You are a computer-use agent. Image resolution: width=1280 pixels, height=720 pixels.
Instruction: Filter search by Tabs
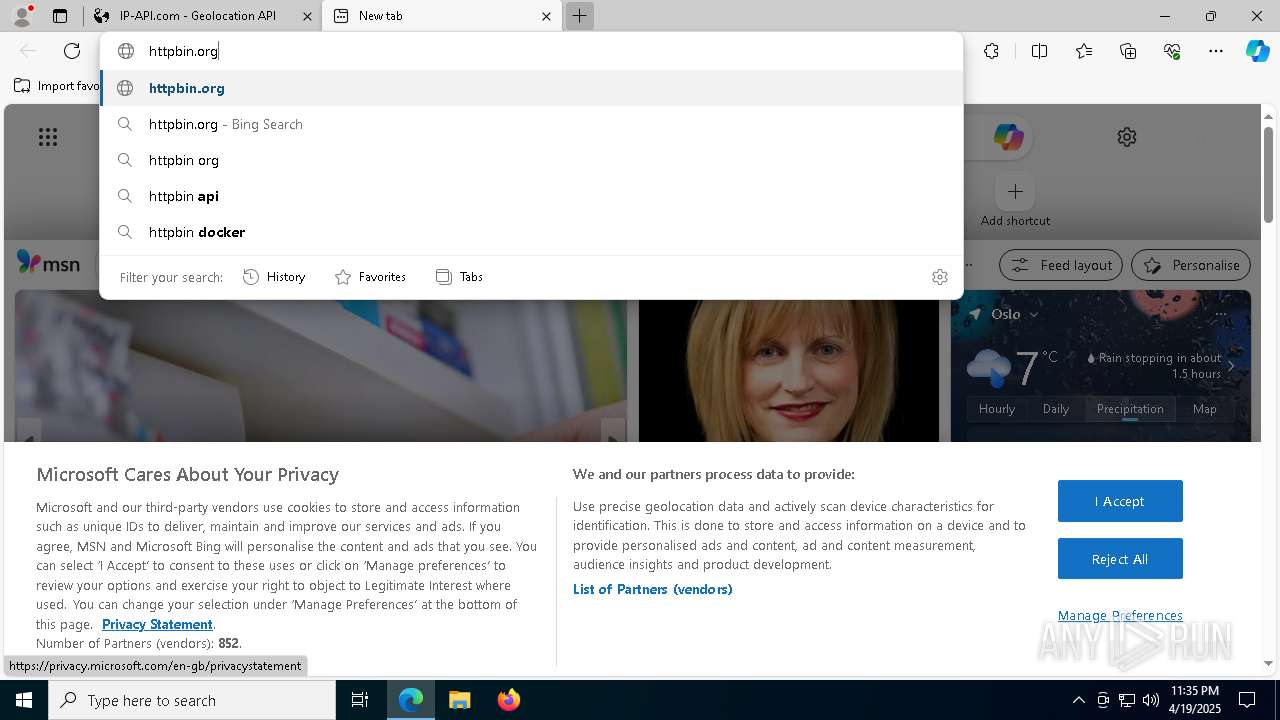click(x=459, y=277)
